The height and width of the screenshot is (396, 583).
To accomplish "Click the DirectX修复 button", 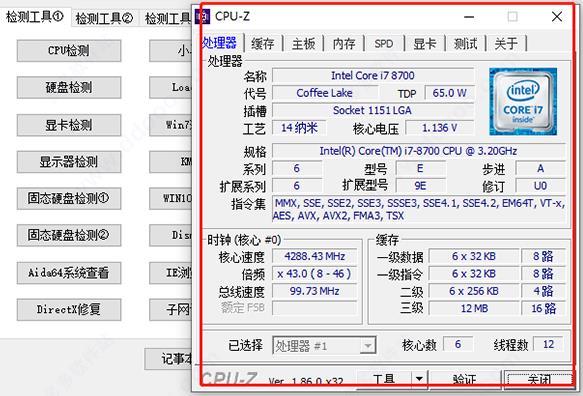I will pyautogui.click(x=69, y=309).
